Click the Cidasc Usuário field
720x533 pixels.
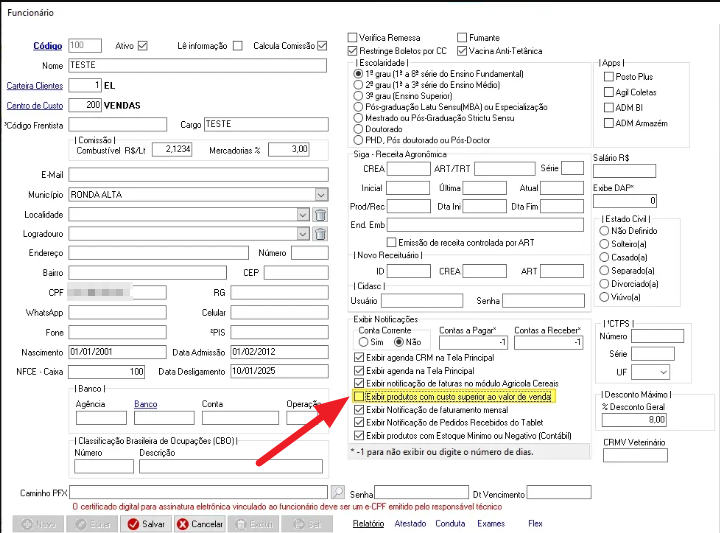pyautogui.click(x=422, y=301)
